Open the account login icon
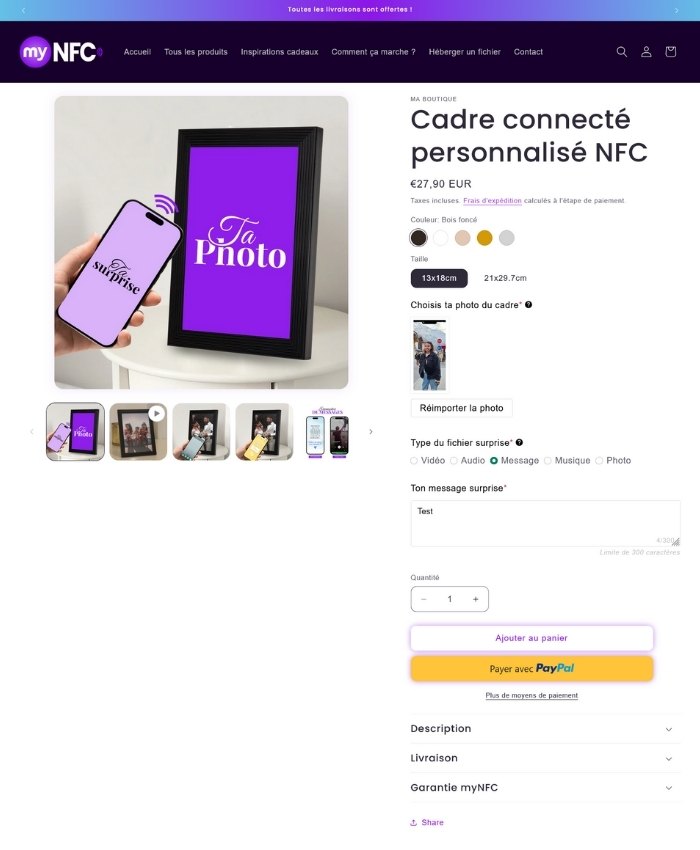 (x=646, y=51)
